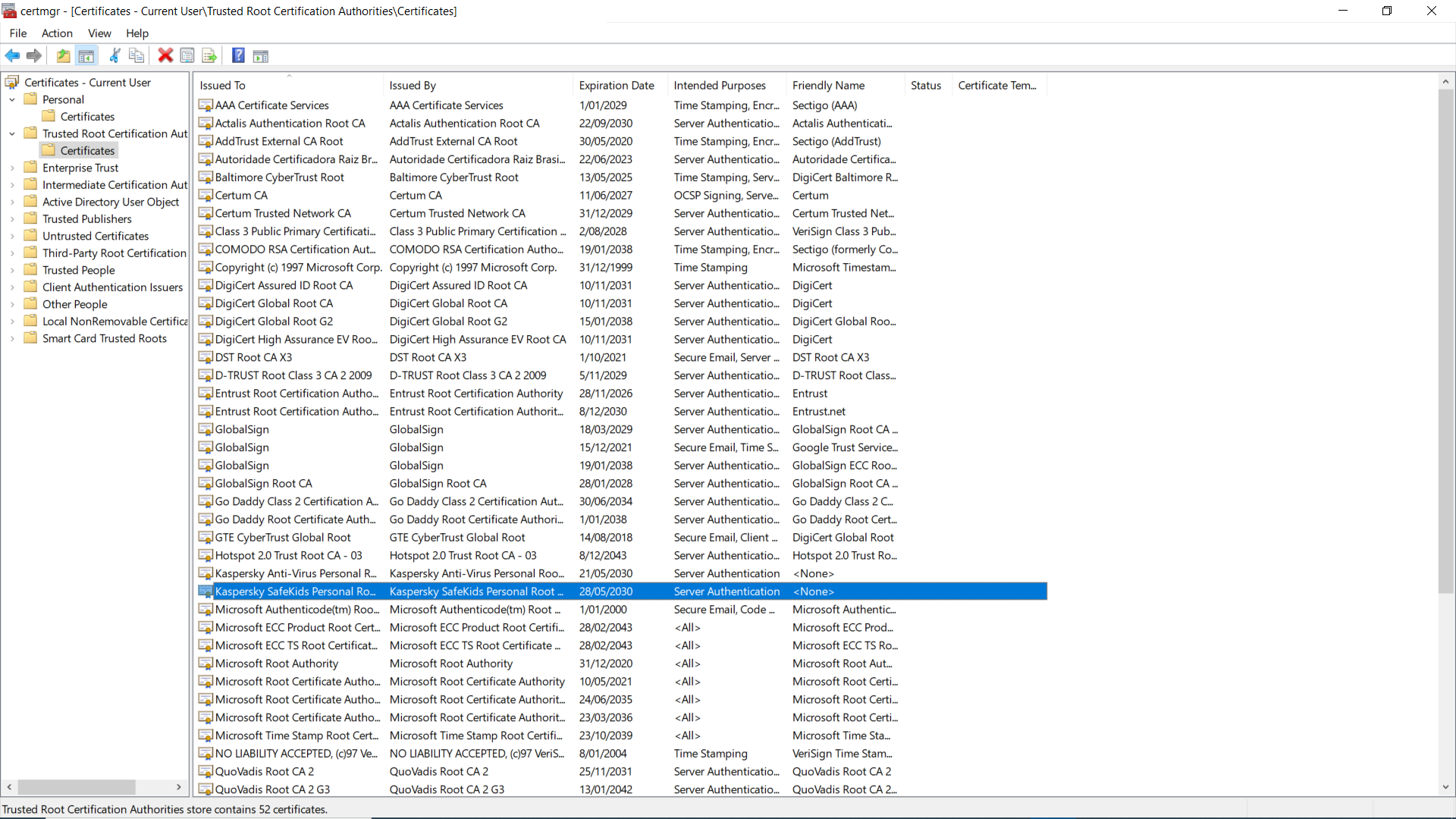The height and width of the screenshot is (819, 1456).
Task: Expand Intermediate Certification Authorities node
Action: (12, 184)
